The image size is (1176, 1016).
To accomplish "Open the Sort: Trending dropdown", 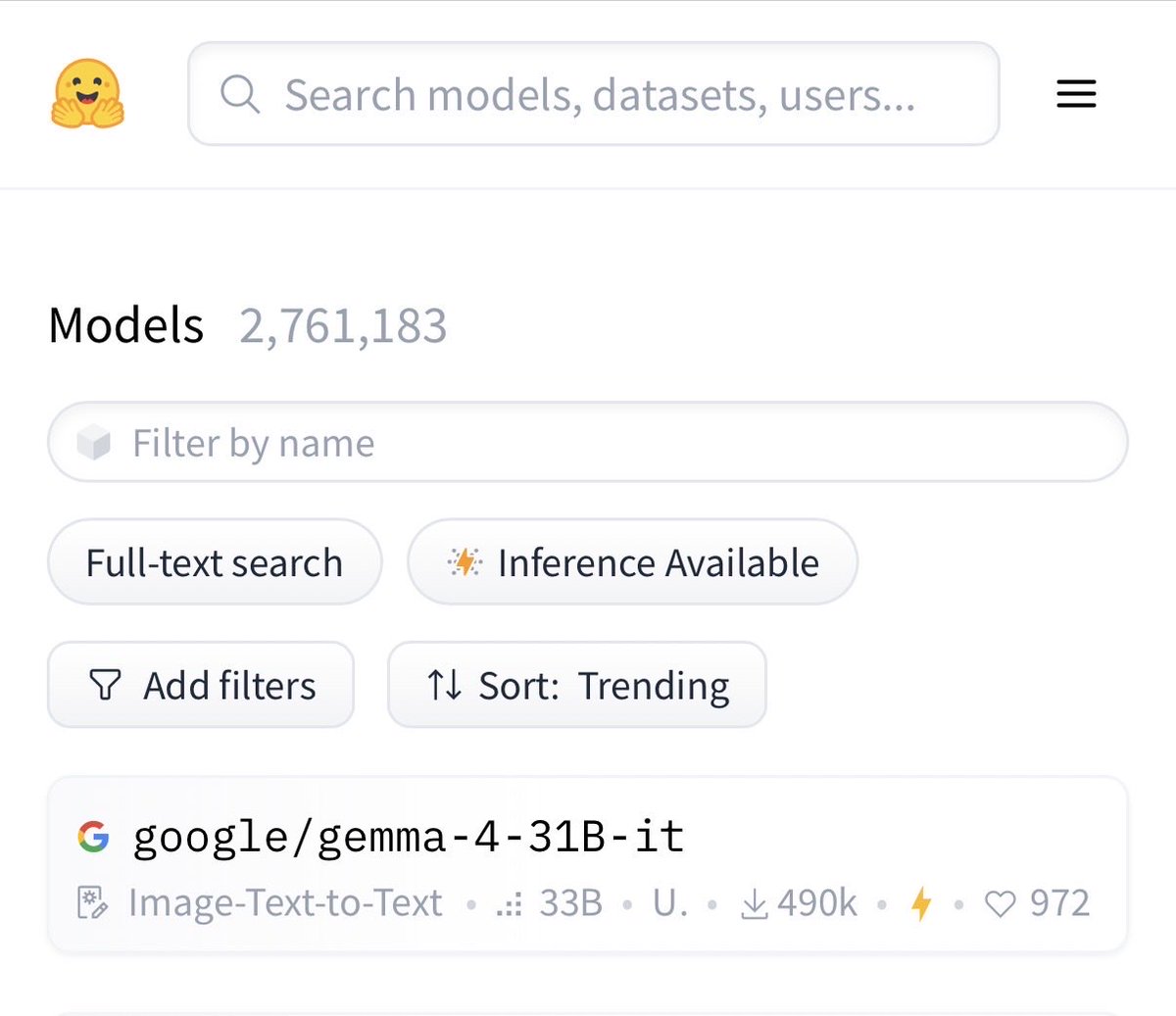I will coord(577,685).
